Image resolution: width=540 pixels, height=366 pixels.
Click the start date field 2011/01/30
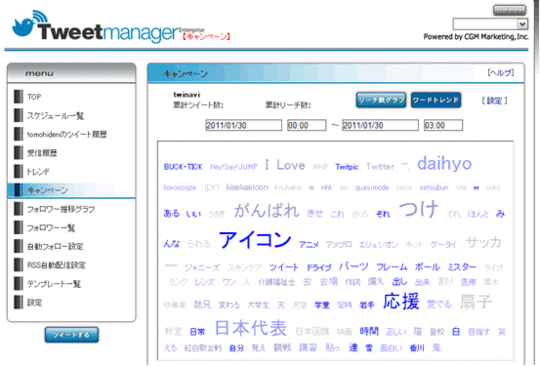[x=243, y=125]
